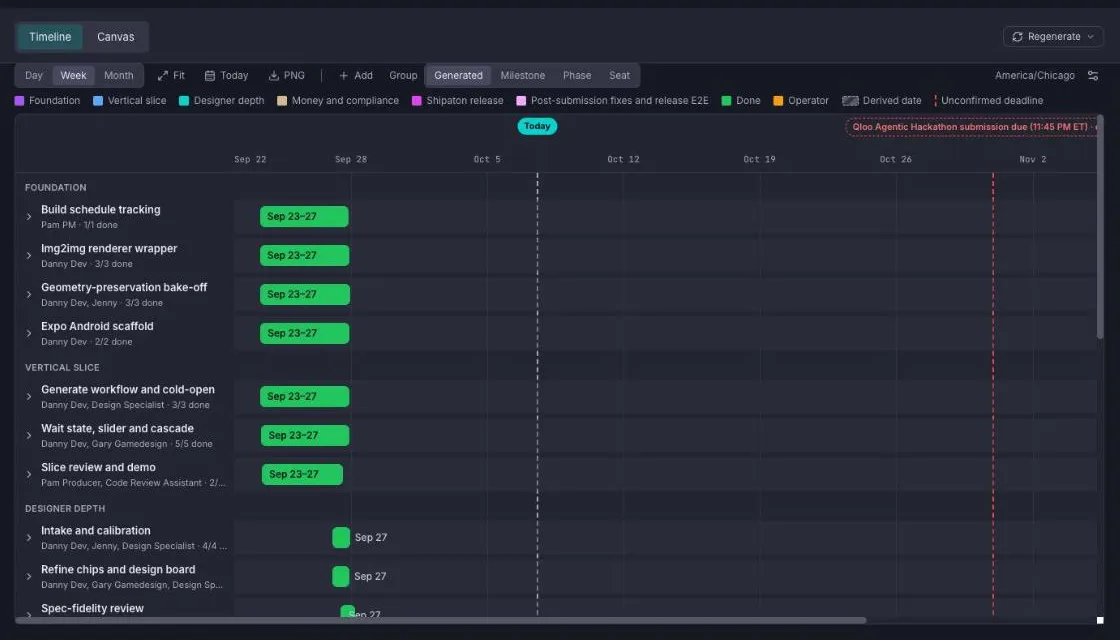The image size is (1120, 640).
Task: Click the VERTICAL SLICE section header
Action: click(62, 367)
